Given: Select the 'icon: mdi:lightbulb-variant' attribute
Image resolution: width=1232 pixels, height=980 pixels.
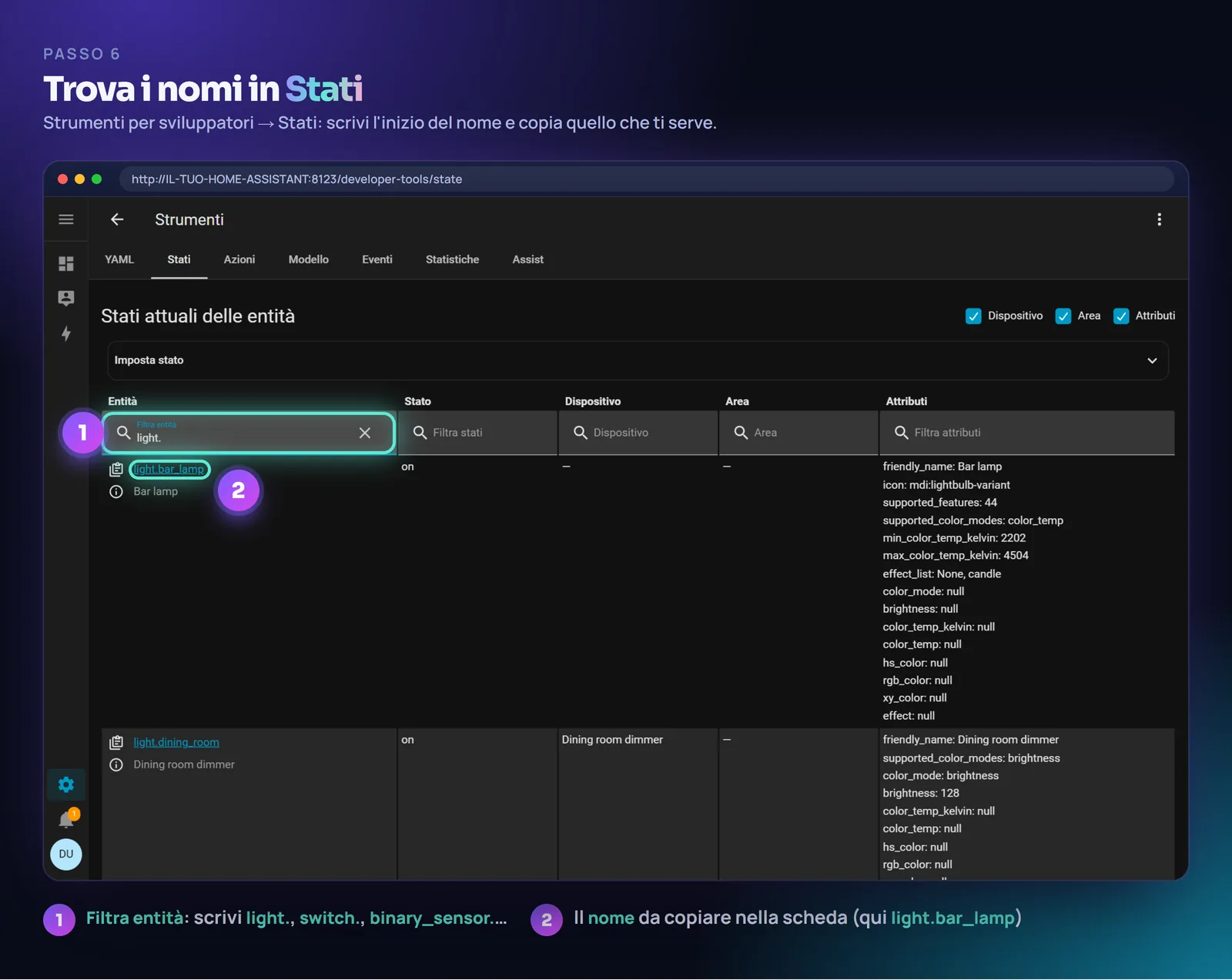Looking at the screenshot, I should point(946,485).
